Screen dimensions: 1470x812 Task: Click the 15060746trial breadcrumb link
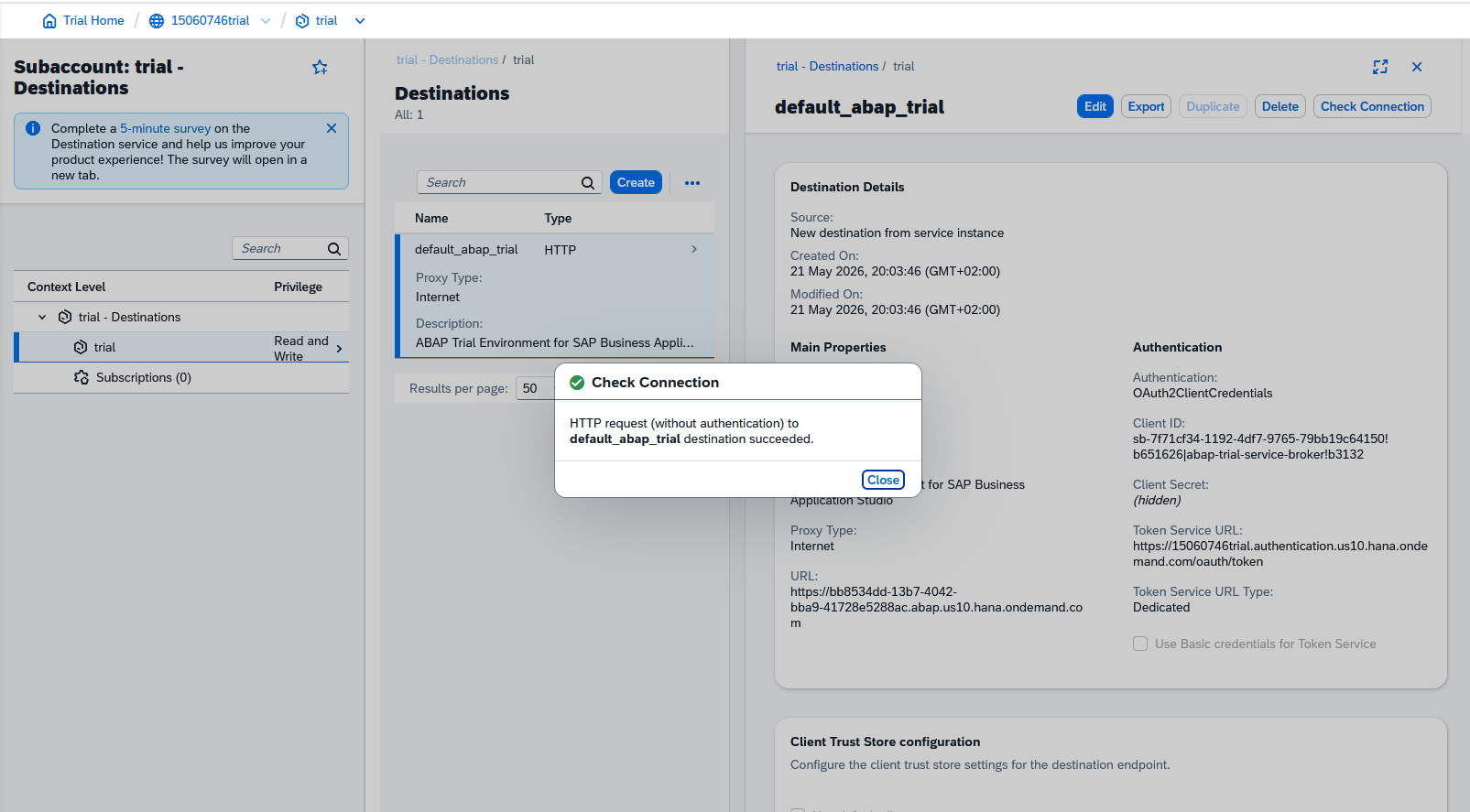(x=210, y=21)
